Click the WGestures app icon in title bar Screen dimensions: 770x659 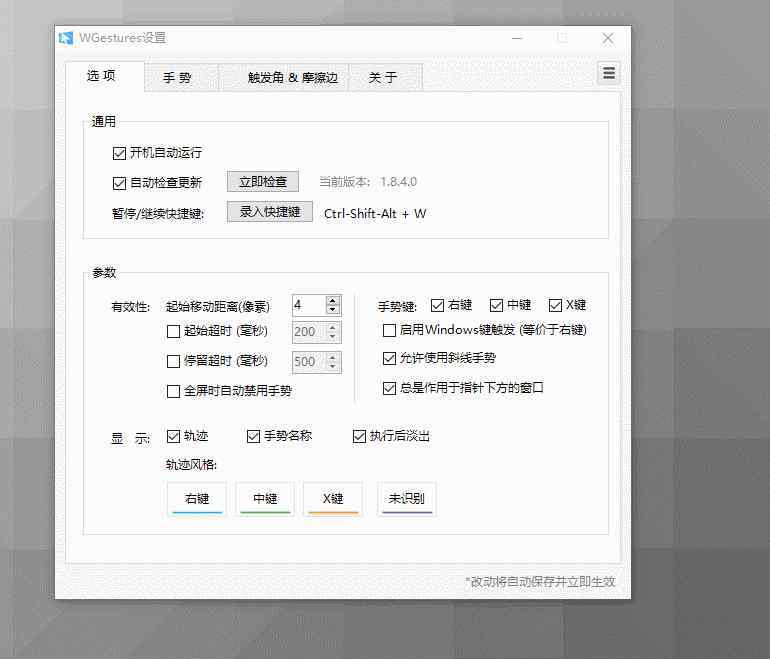[66, 38]
